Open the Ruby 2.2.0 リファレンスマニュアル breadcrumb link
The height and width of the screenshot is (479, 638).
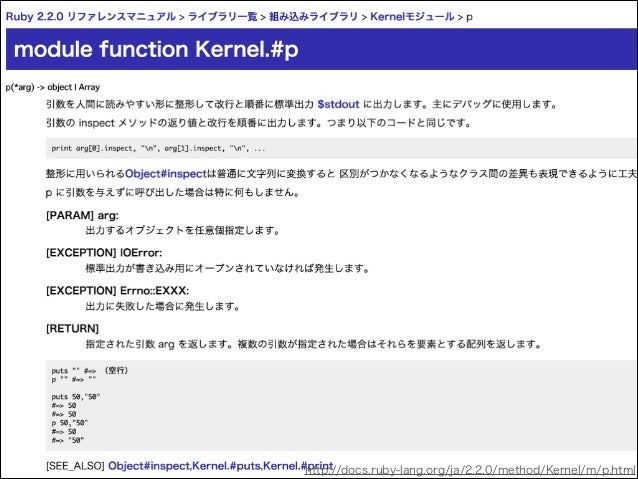[90, 17]
